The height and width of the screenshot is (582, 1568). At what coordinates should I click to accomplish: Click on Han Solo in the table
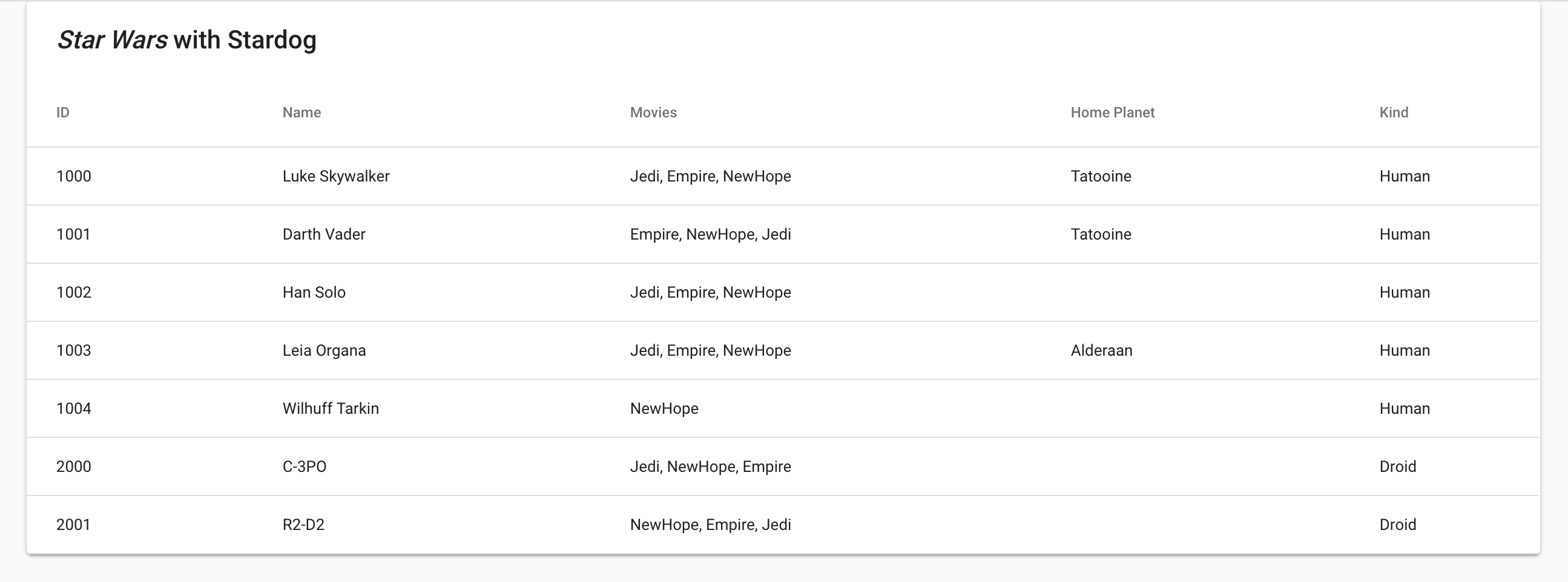(x=314, y=293)
